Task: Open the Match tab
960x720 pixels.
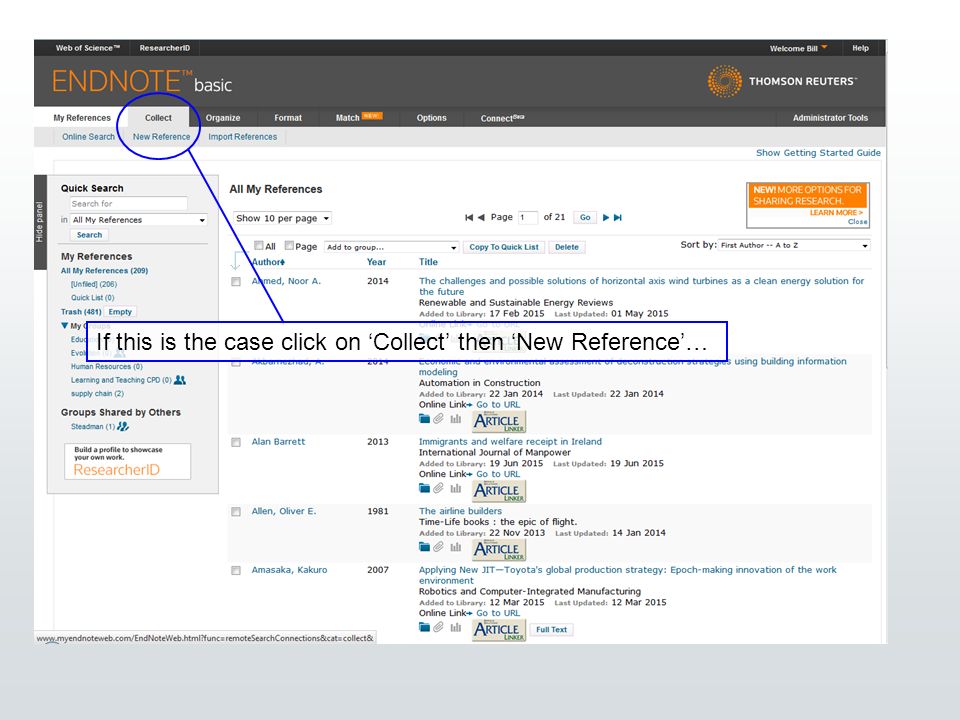Action: (359, 118)
